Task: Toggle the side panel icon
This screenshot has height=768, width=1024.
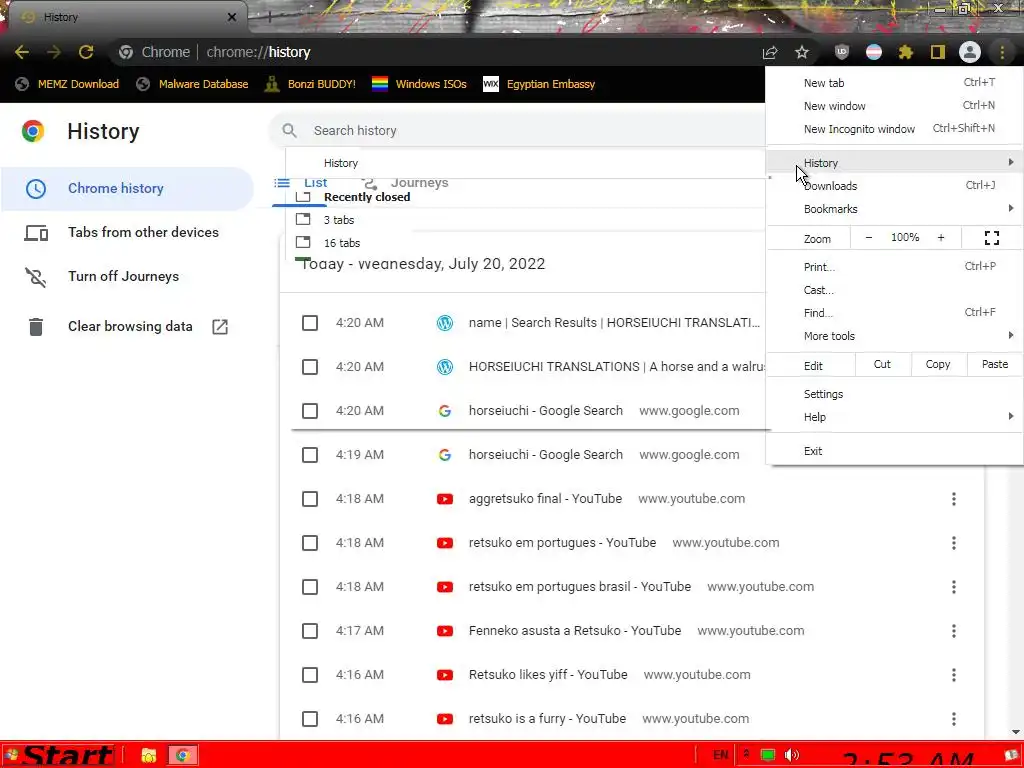Action: click(938, 52)
